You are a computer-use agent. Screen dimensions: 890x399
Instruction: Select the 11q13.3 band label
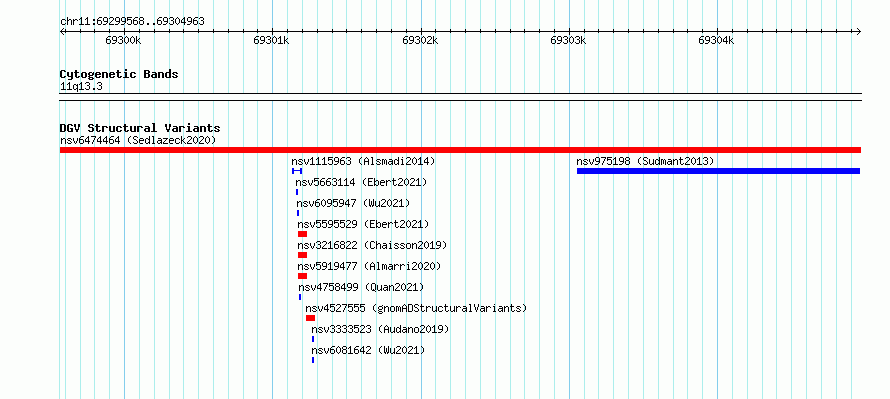click(81, 87)
